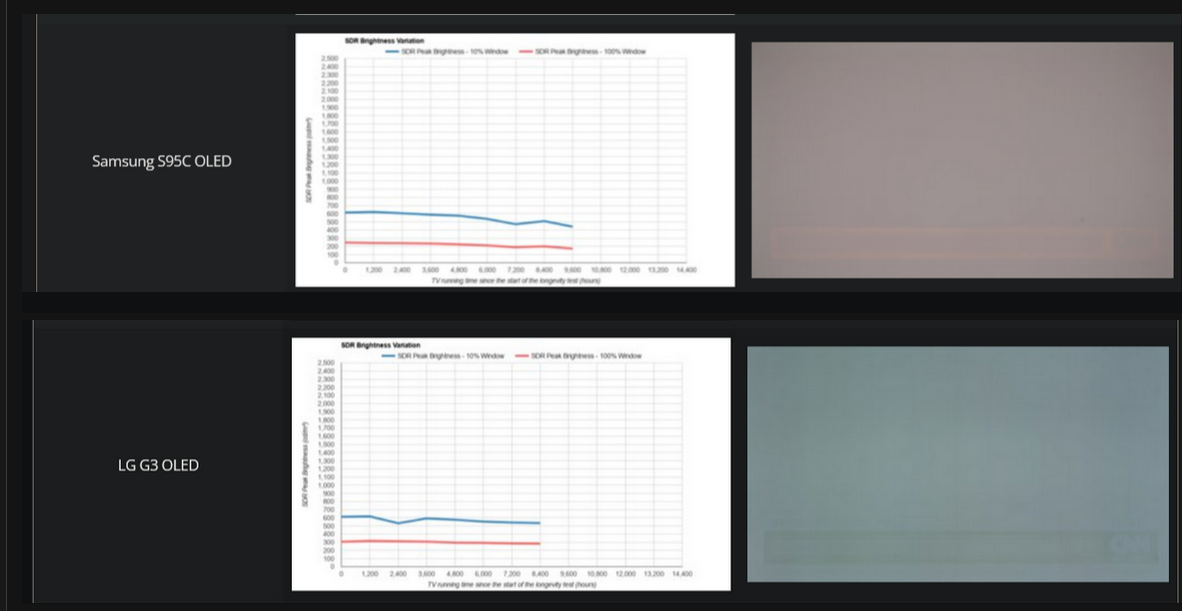Image resolution: width=1182 pixels, height=611 pixels.
Task: Open the LG G3 bluish-gray uniformity photo
Action: click(958, 464)
